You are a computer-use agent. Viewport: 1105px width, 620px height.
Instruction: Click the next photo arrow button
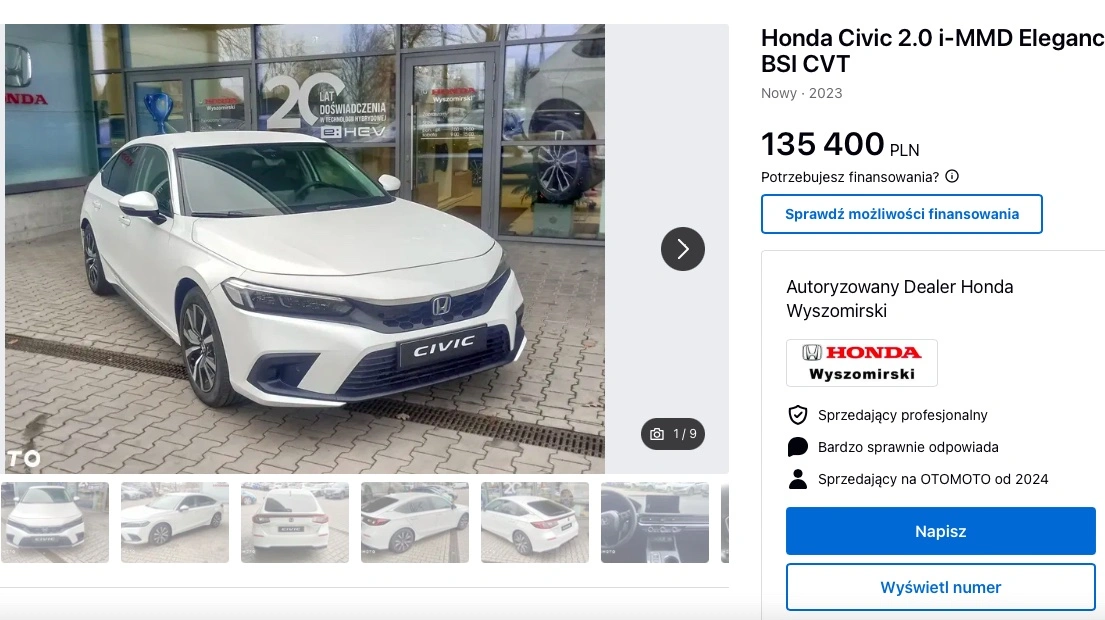click(x=682, y=249)
